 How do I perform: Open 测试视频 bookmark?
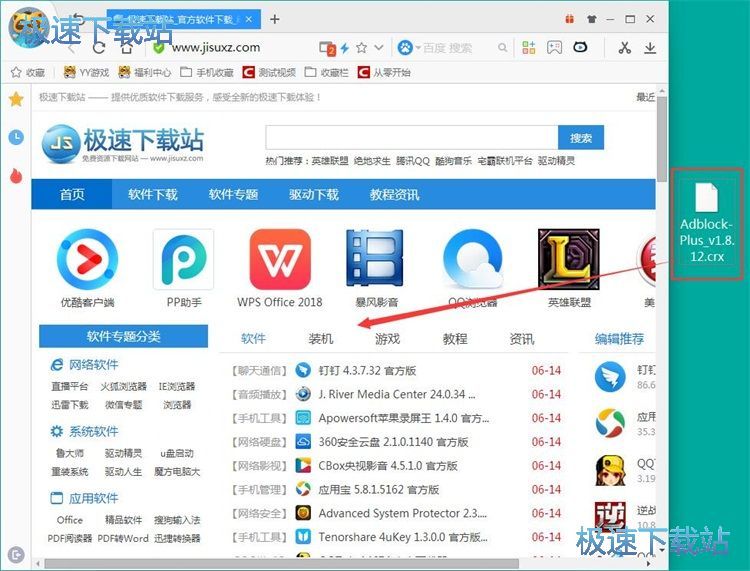(x=269, y=72)
